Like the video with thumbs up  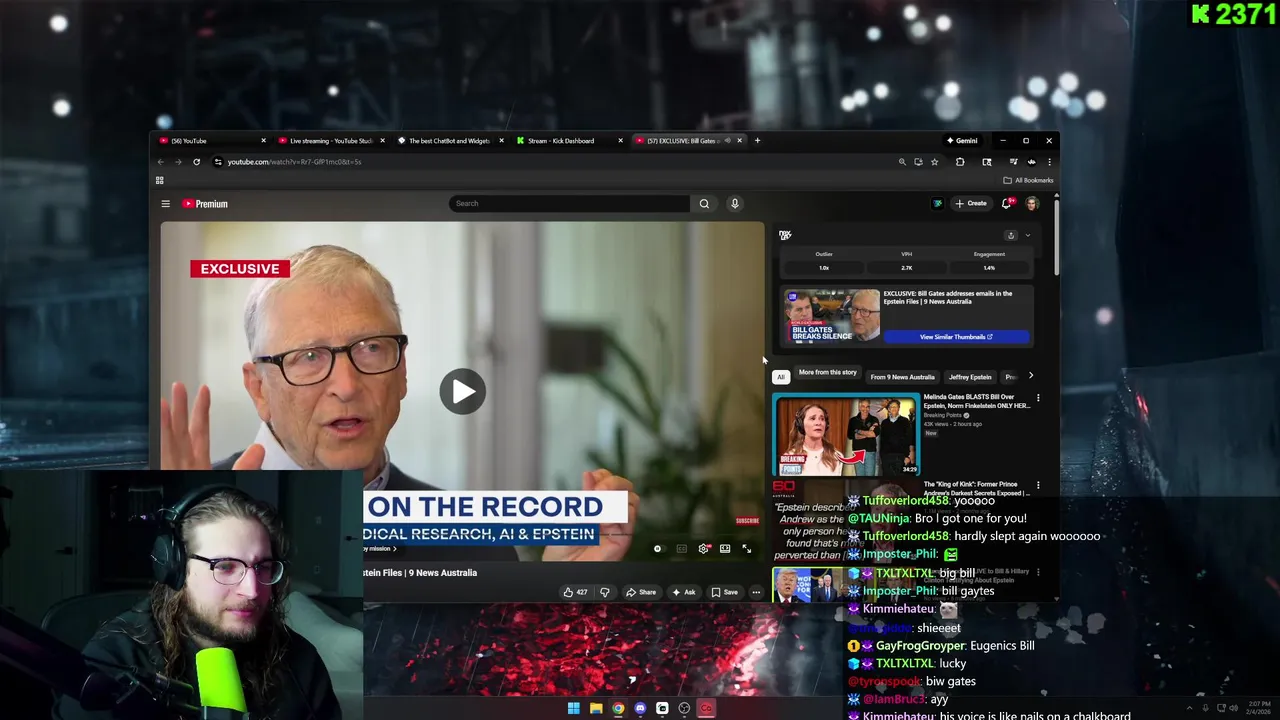tap(575, 592)
